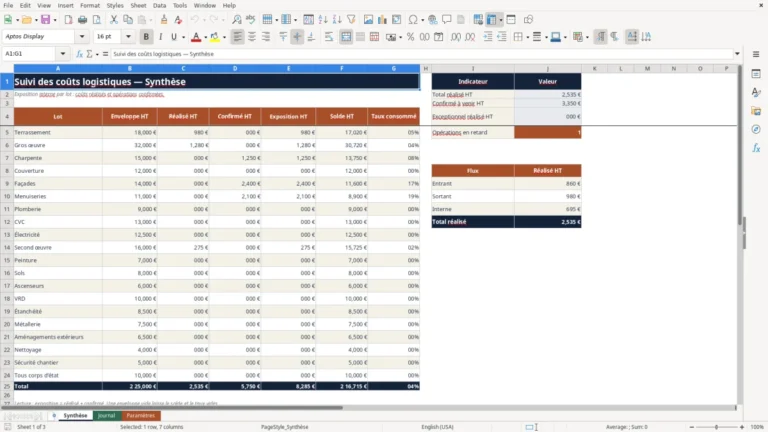768x432 pixels.
Task: Open the sidebar Navigator compass icon
Action: (756, 129)
